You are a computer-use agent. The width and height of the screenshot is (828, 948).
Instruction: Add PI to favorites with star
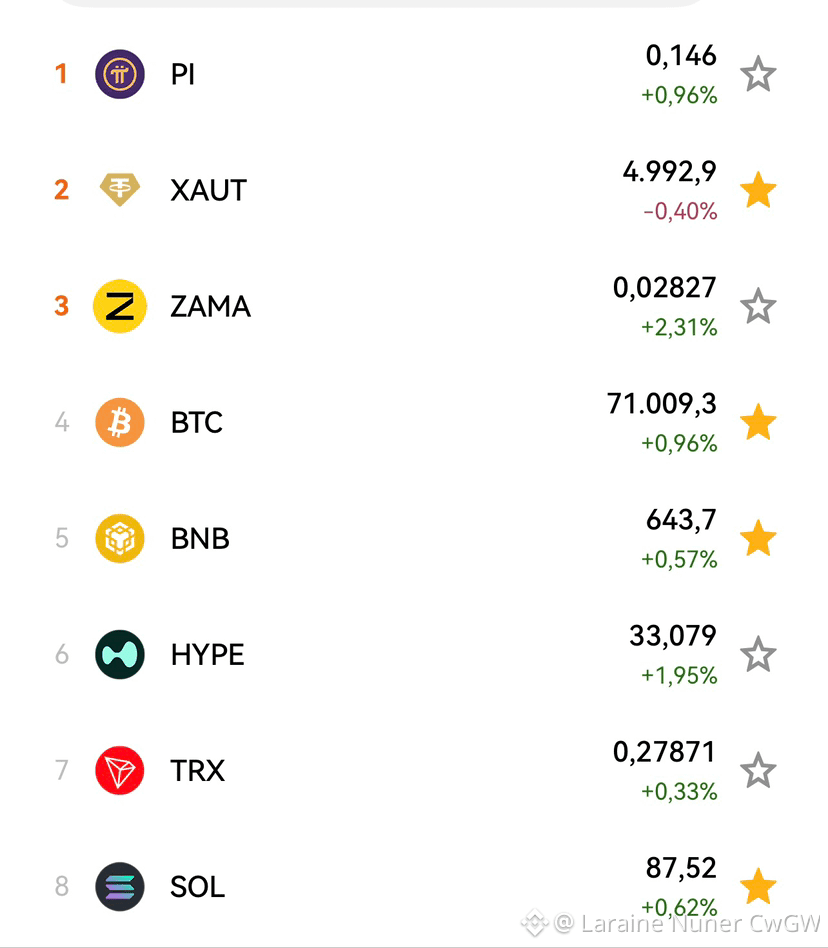pyautogui.click(x=758, y=74)
